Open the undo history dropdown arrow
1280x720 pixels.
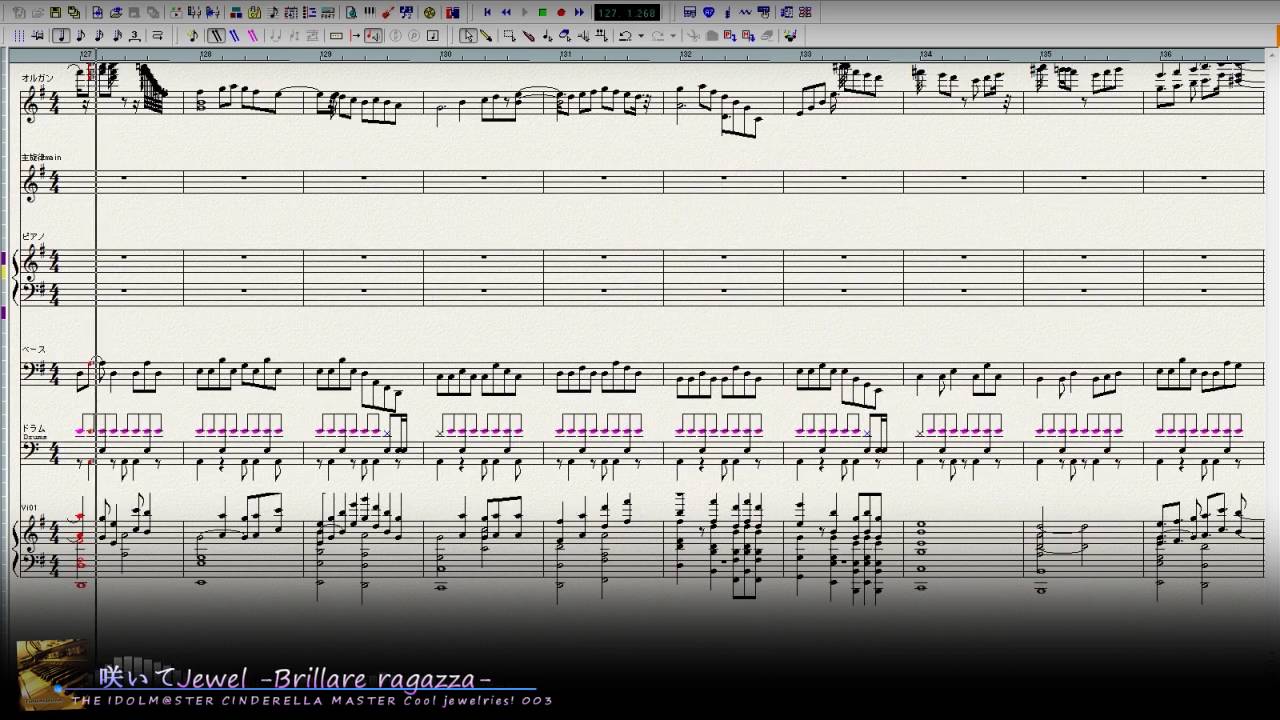coord(640,36)
